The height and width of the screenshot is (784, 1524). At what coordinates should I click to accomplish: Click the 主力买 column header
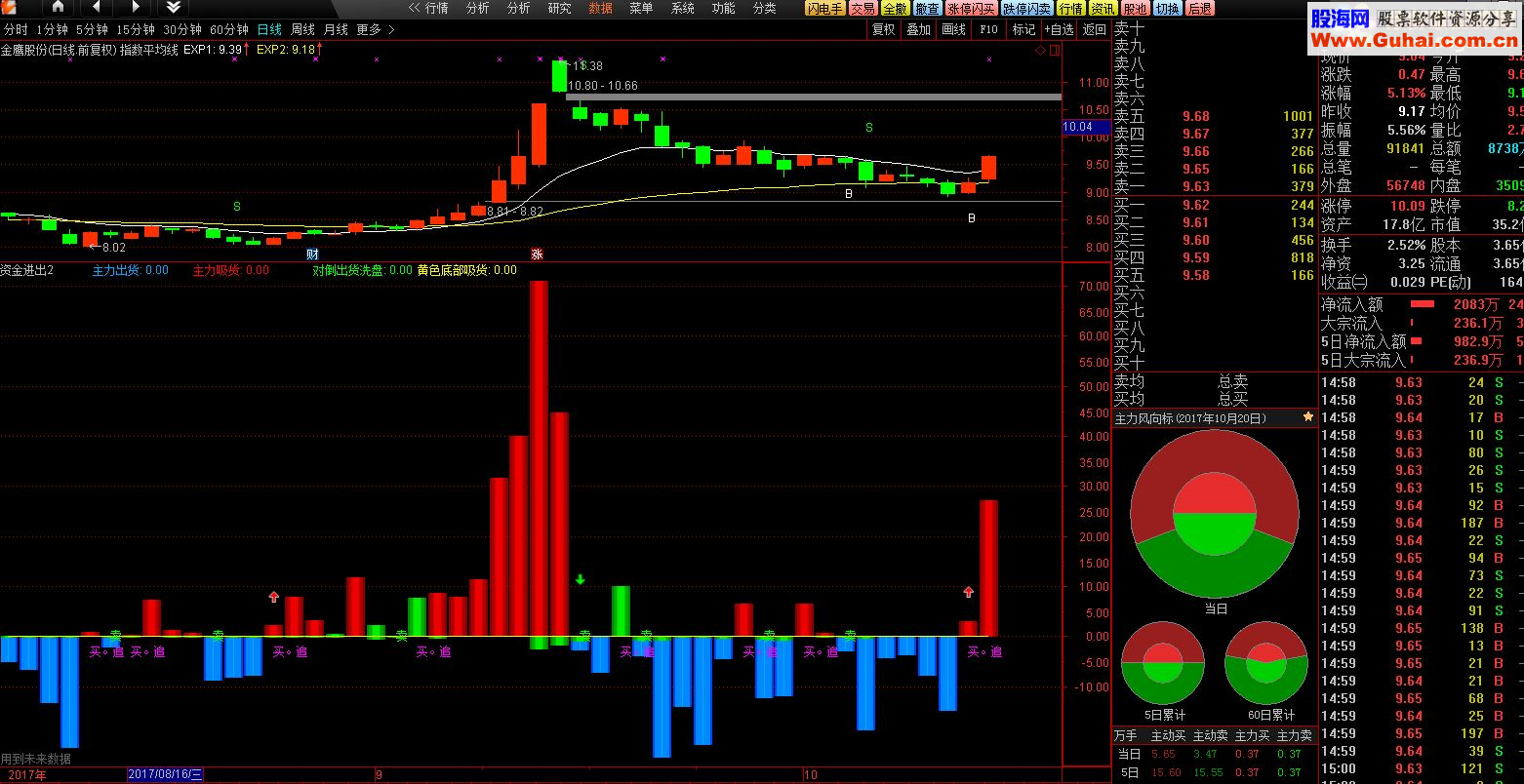1253,736
